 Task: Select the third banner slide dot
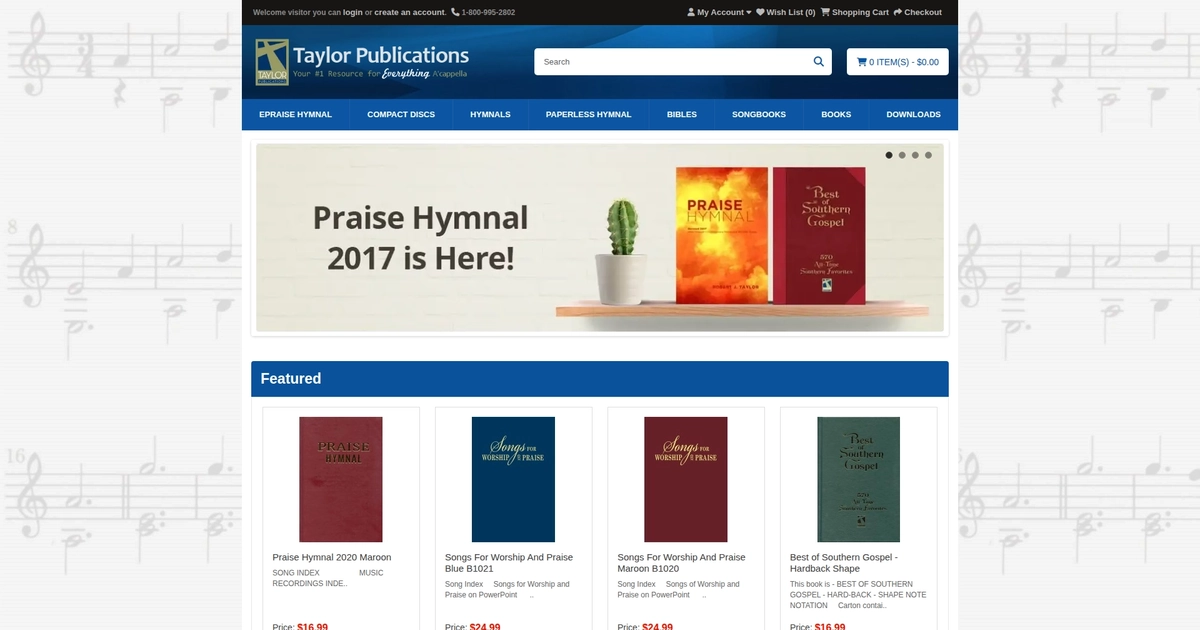[x=915, y=155]
